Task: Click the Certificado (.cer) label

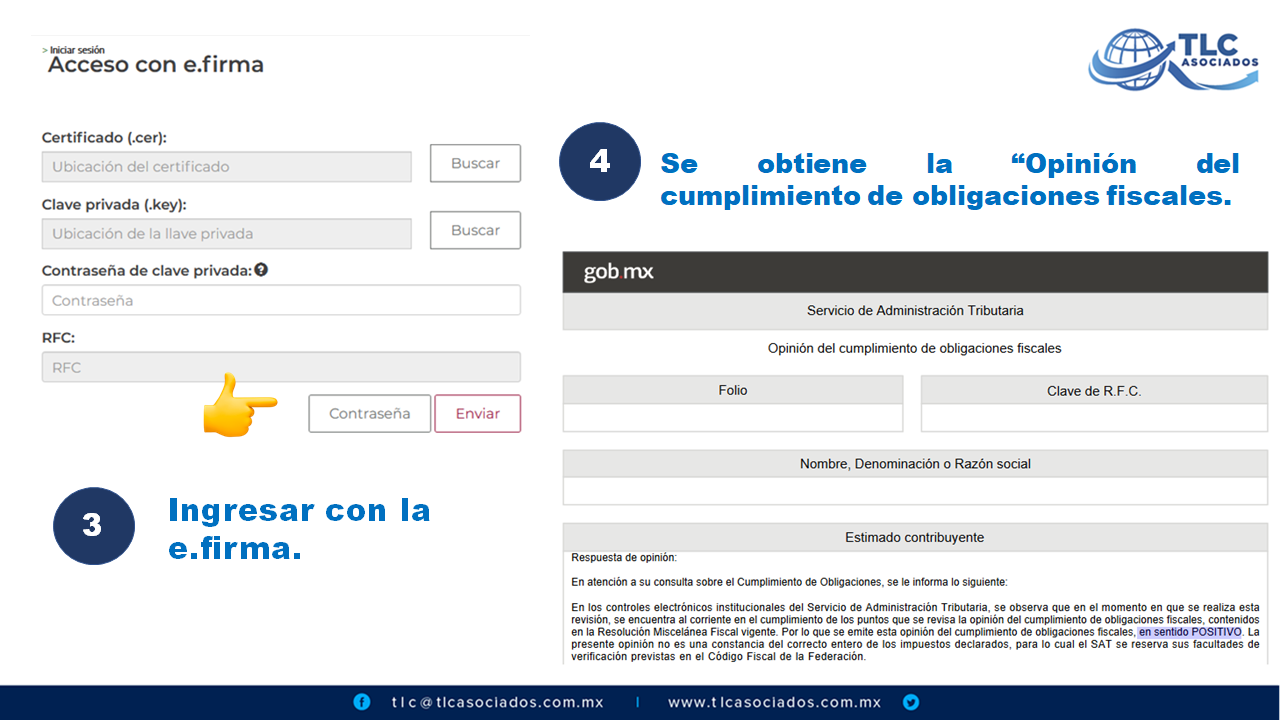Action: pos(104,138)
